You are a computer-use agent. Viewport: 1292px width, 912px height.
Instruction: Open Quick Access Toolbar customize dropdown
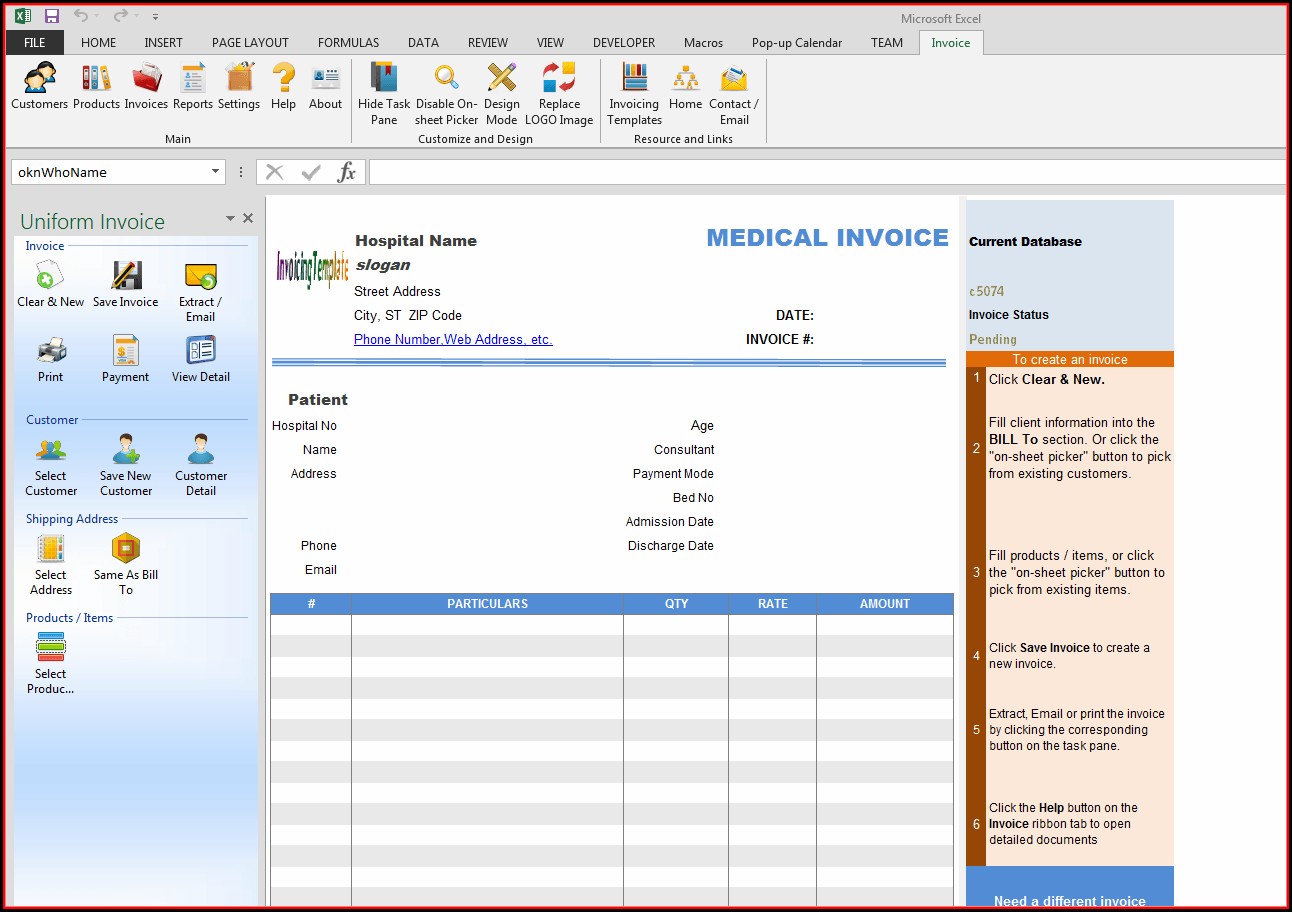pyautogui.click(x=155, y=17)
